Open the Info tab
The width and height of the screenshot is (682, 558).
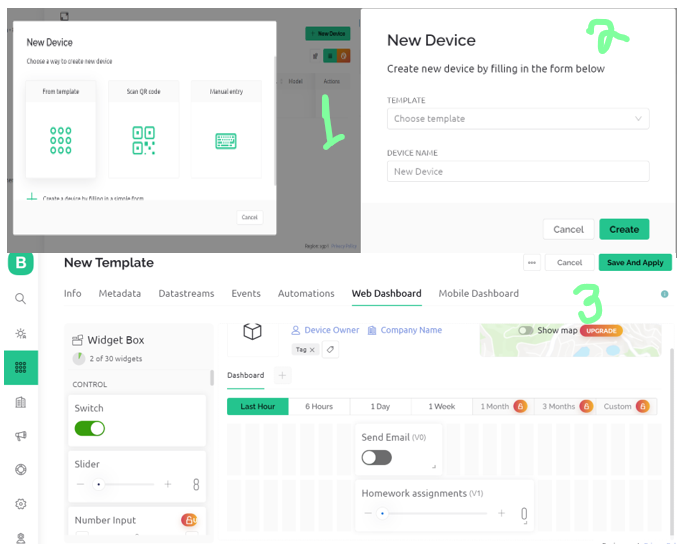[x=73, y=294]
